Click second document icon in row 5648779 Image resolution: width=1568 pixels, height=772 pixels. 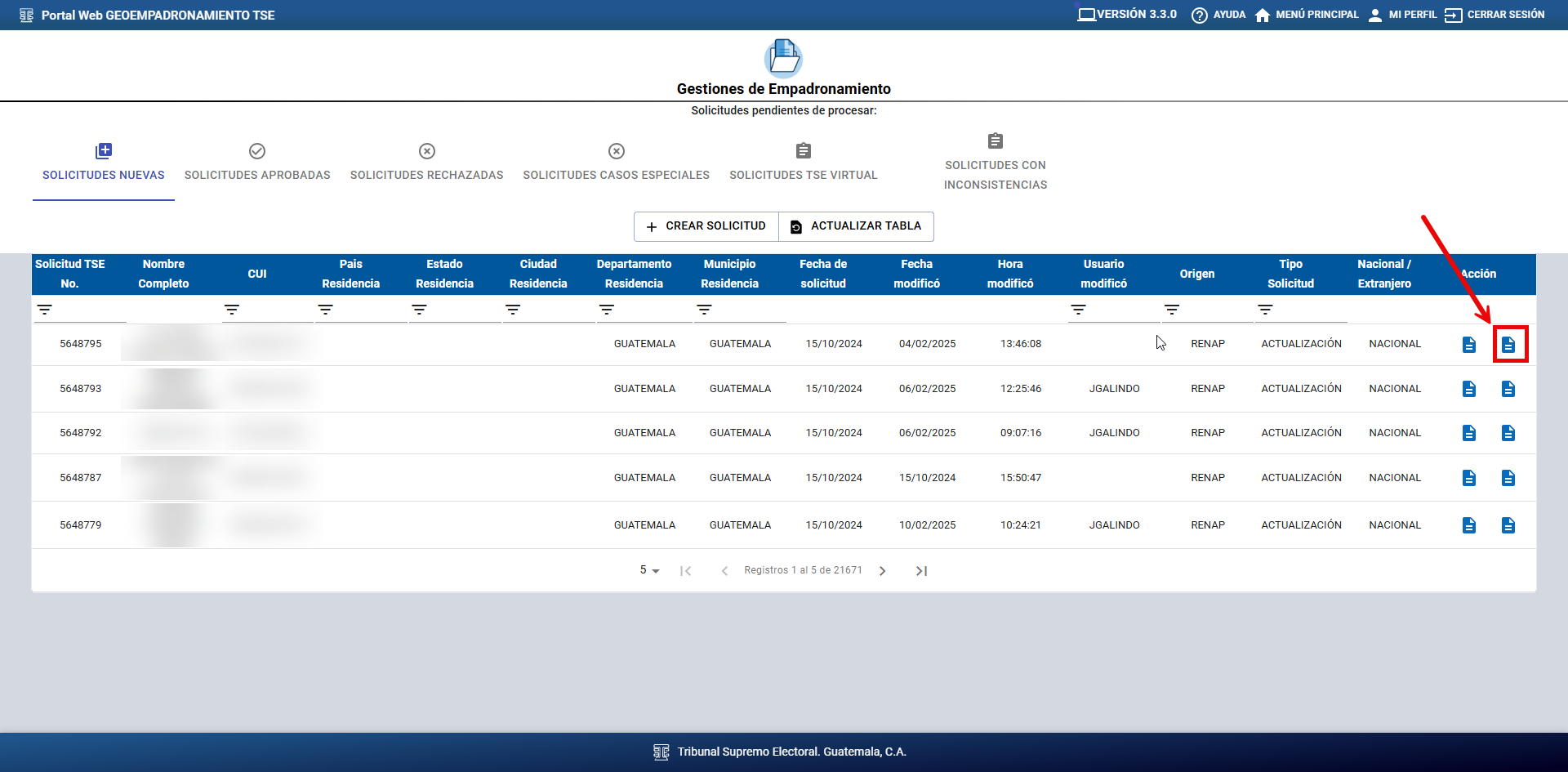pyautogui.click(x=1508, y=525)
